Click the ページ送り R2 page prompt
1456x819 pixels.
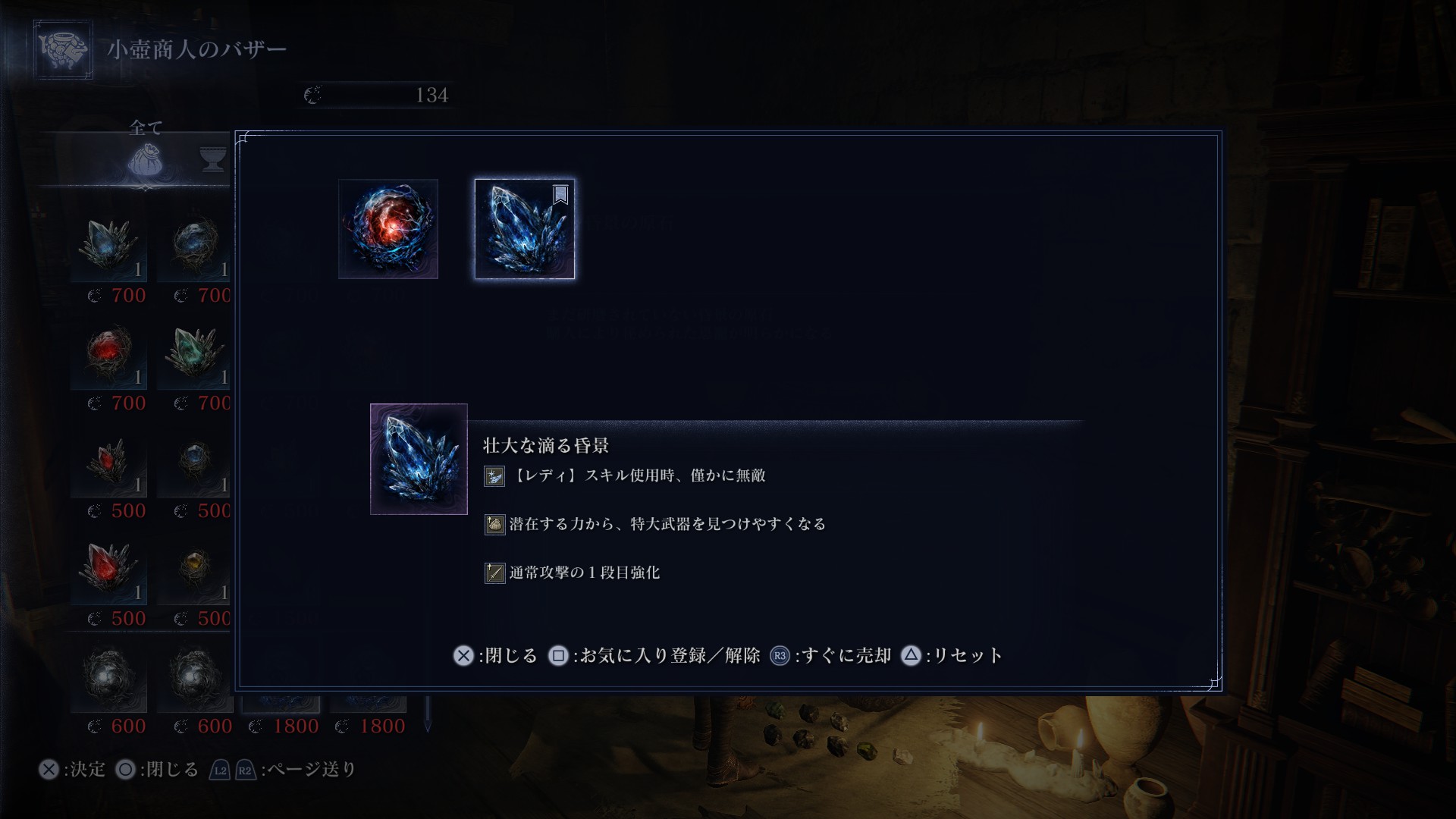tap(245, 770)
